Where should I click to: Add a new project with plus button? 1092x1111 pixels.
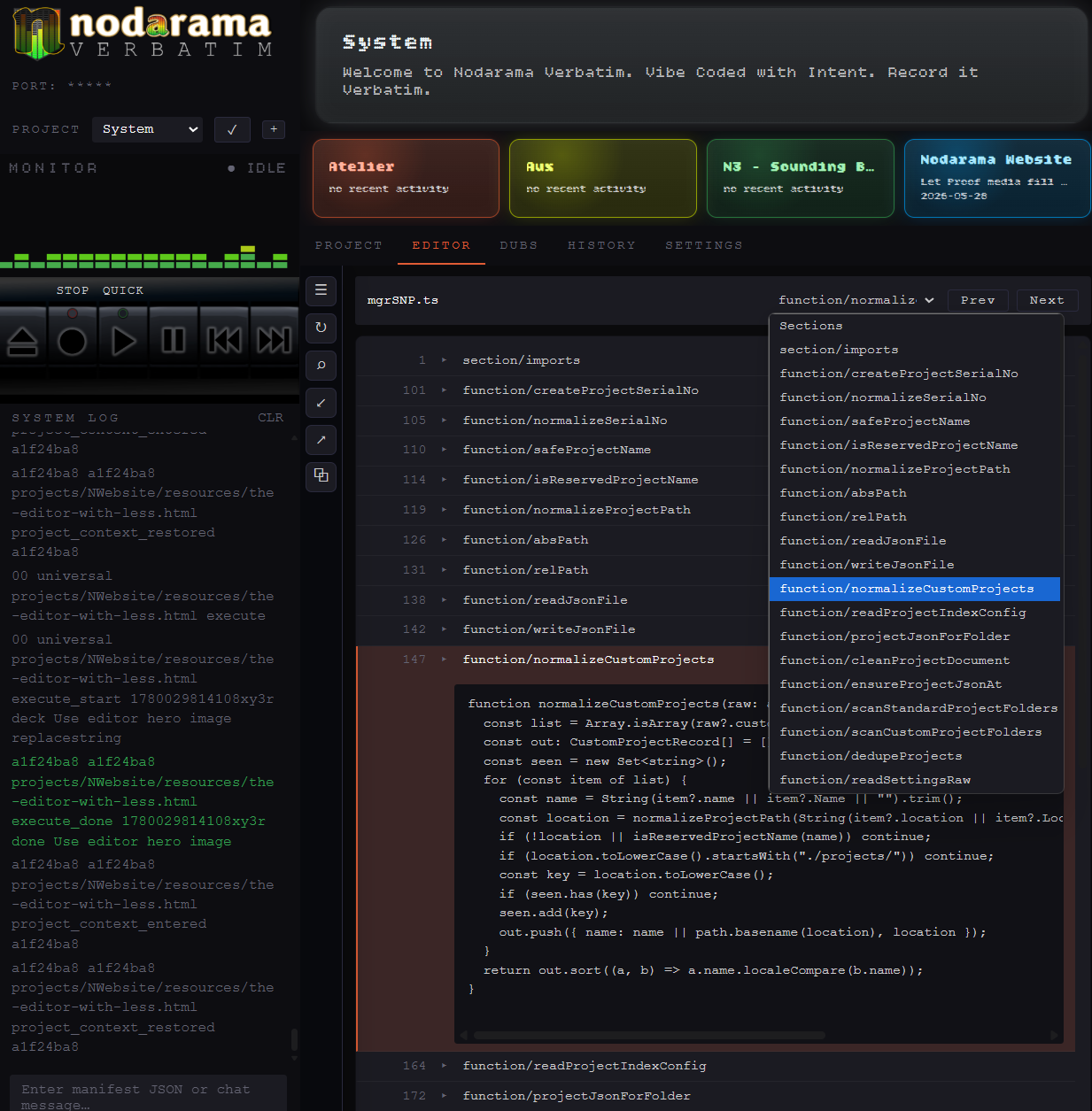point(274,129)
